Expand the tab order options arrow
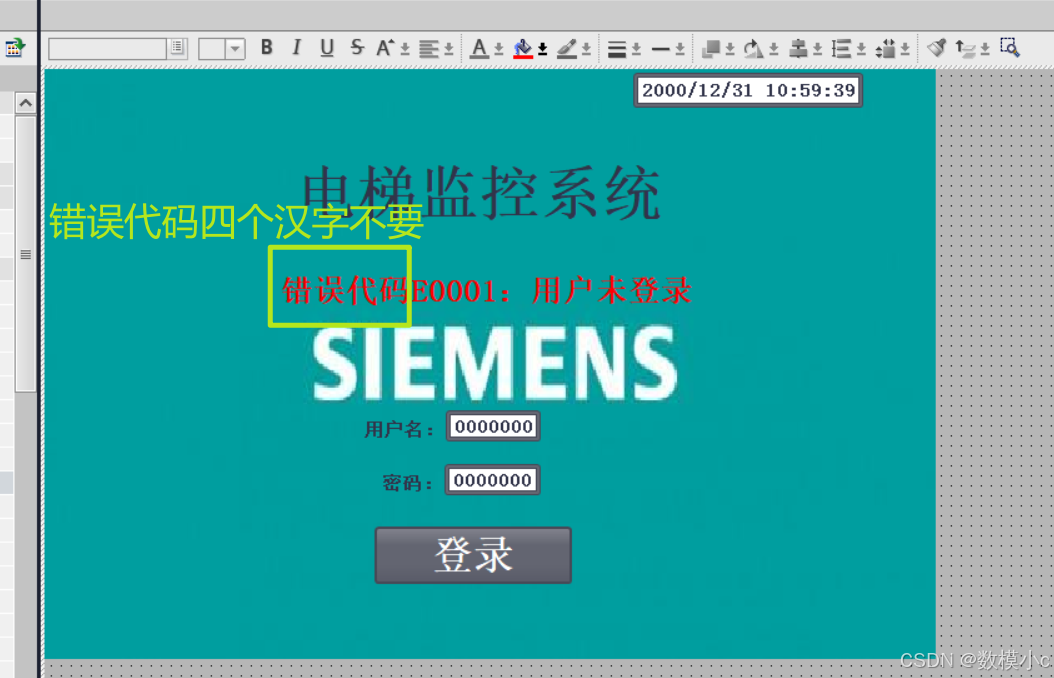 pyautogui.click(x=985, y=49)
